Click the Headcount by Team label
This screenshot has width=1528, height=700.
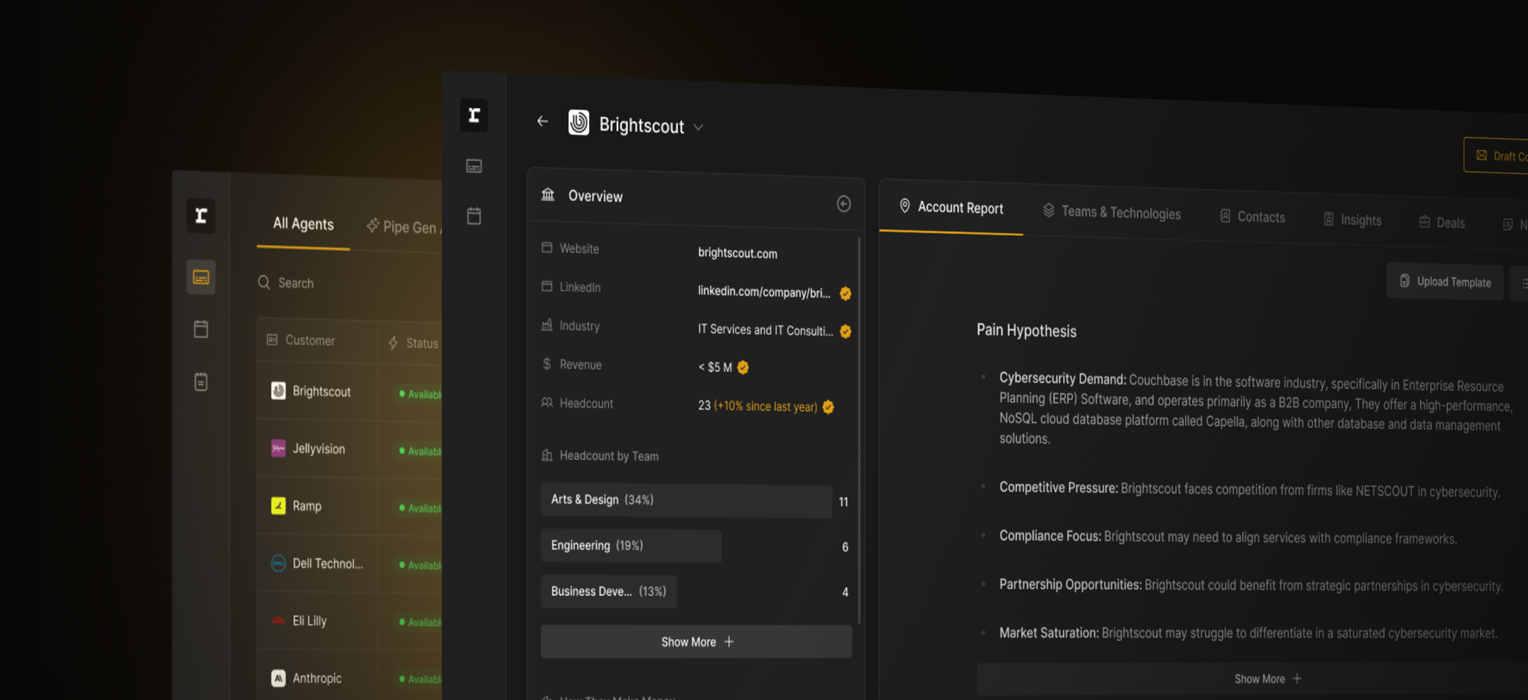click(x=608, y=456)
